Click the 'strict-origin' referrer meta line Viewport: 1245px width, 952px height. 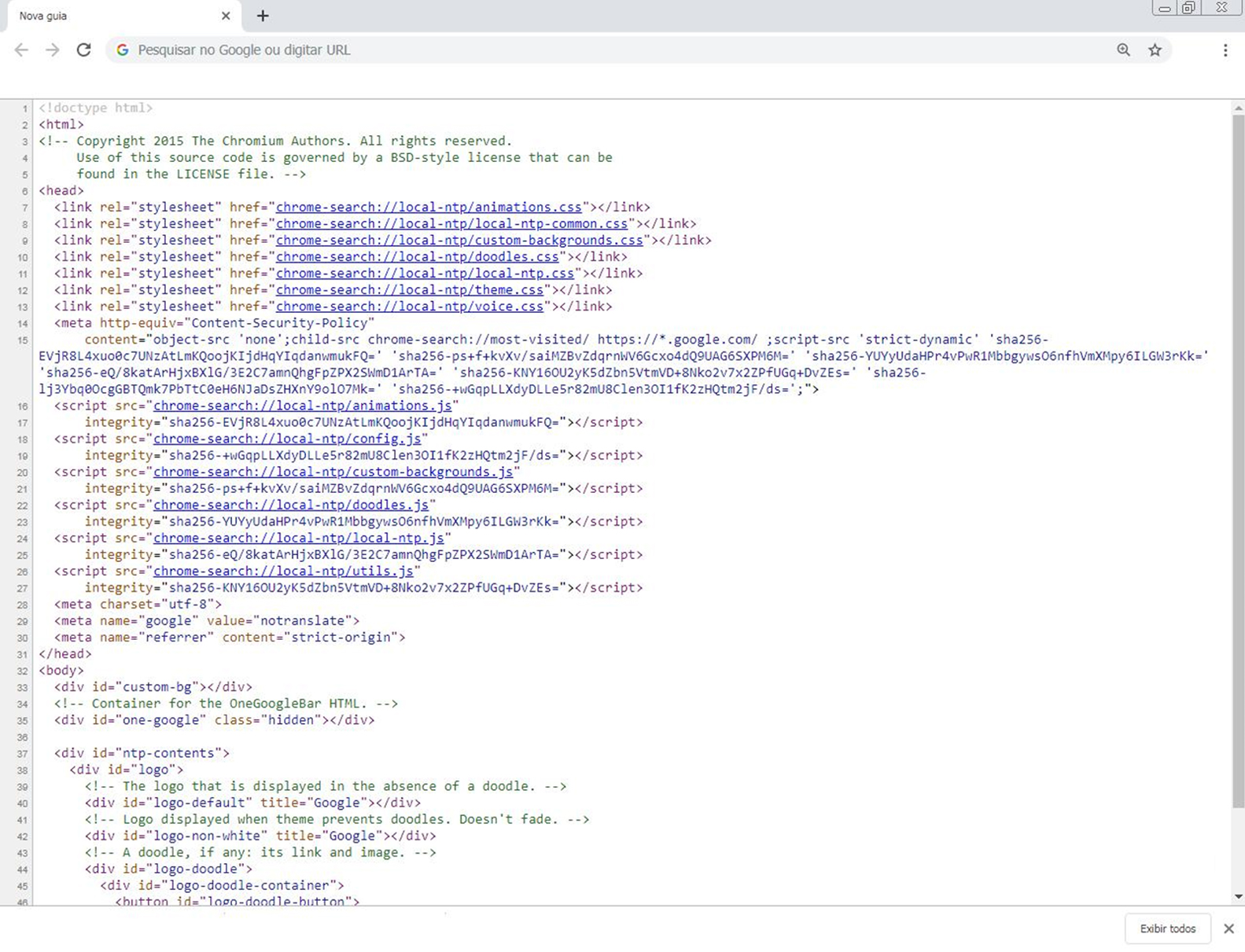click(230, 637)
